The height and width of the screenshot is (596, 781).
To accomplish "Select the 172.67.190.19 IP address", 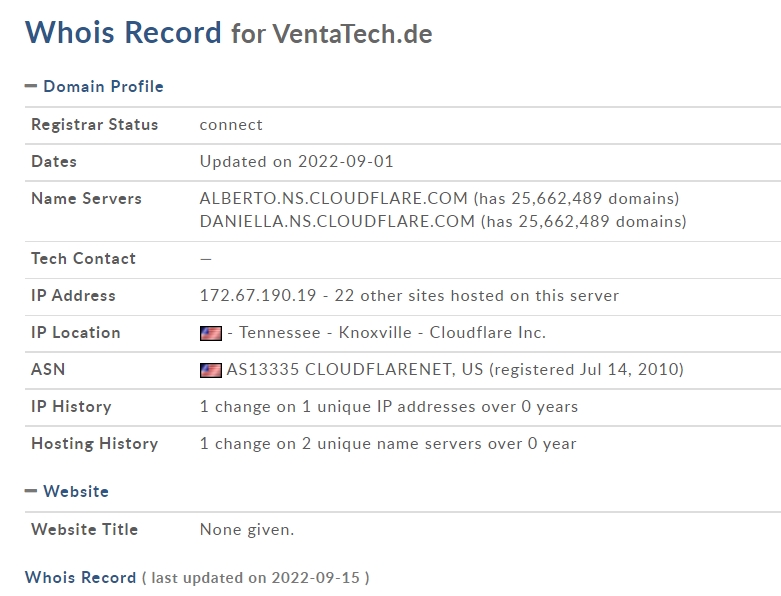I will (x=258, y=296).
